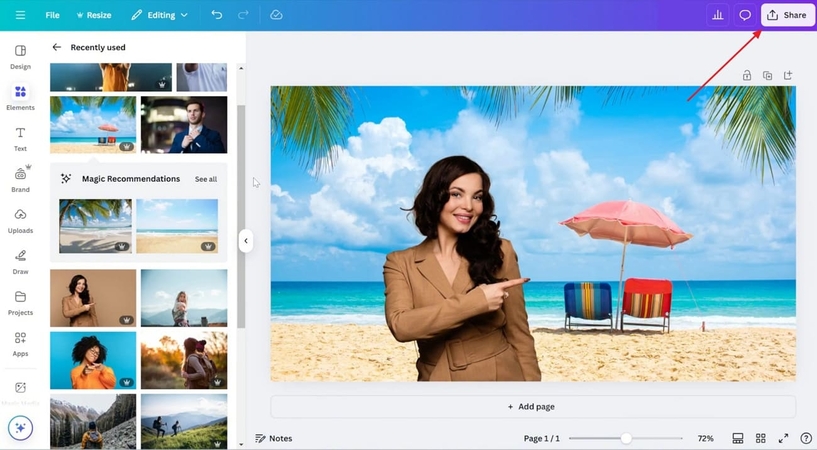Select the woman in orange sweater thumbnail

point(93,360)
